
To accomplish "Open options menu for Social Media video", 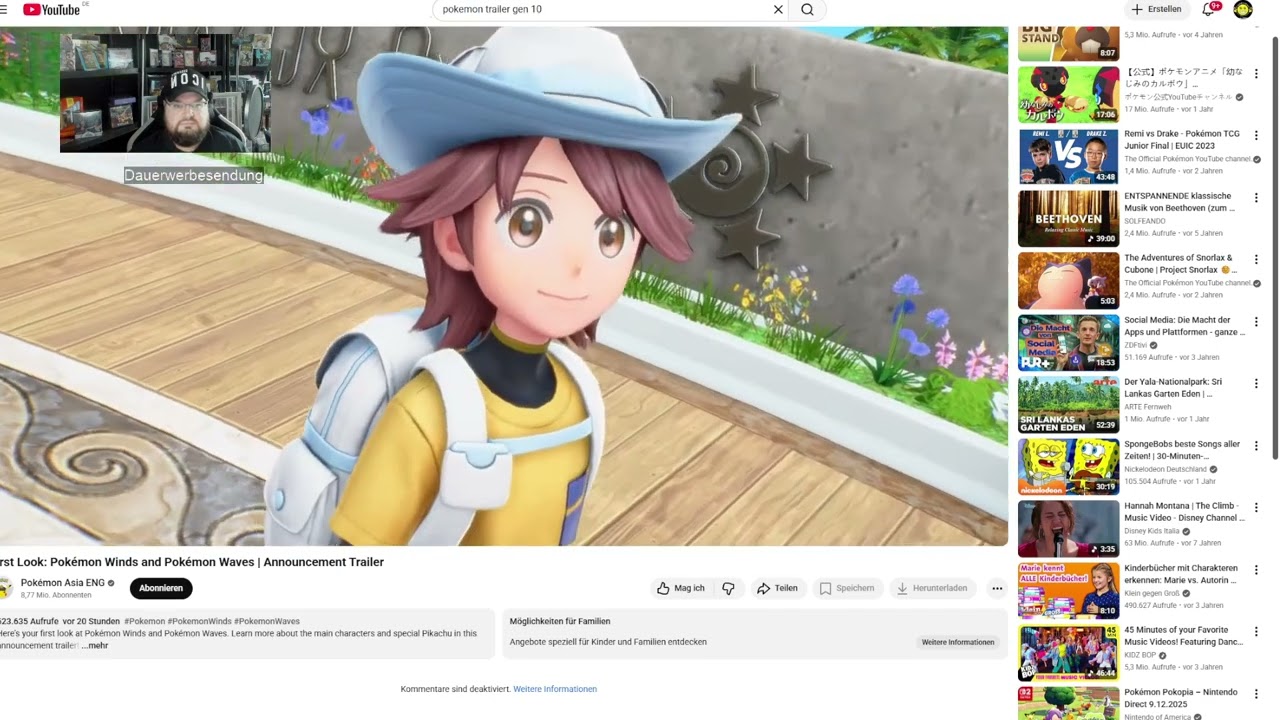I will 1256,321.
